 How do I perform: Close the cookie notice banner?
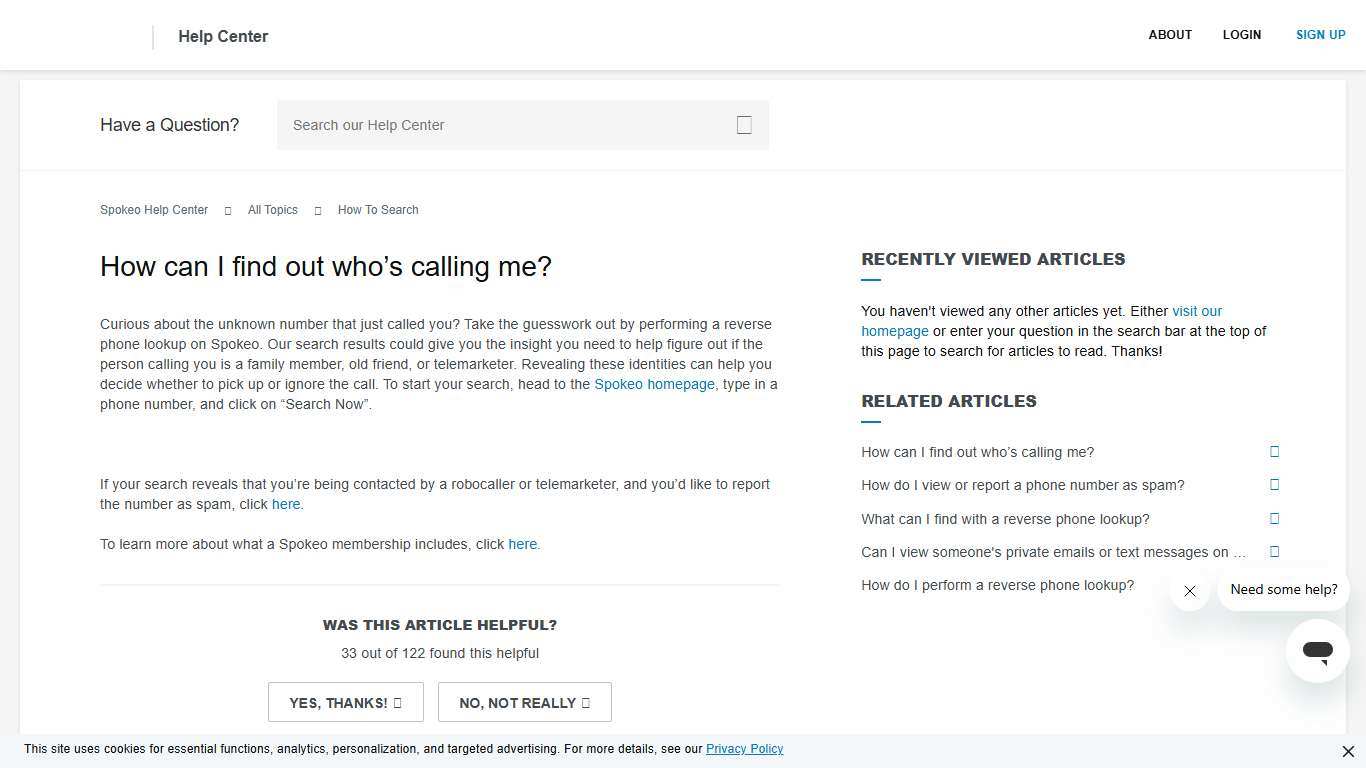(x=1348, y=751)
